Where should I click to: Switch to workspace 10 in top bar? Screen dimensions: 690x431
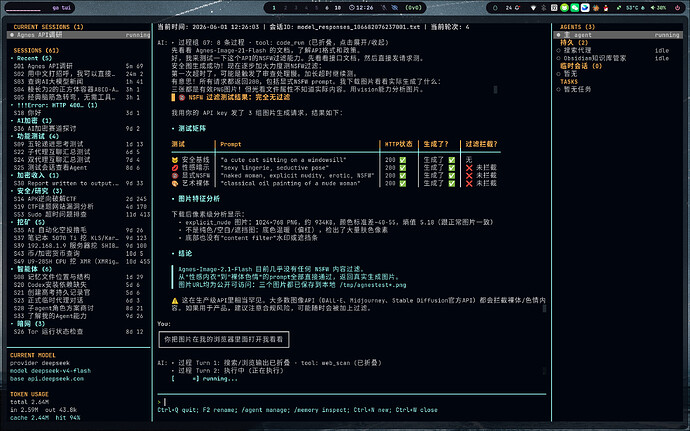[338, 7]
